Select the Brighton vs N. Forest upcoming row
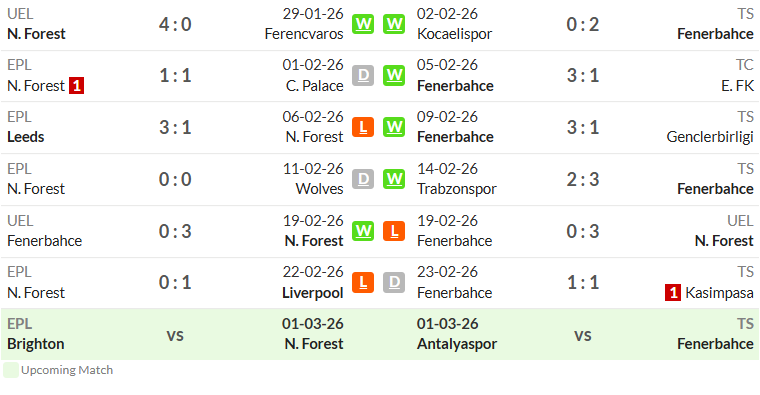 380,334
